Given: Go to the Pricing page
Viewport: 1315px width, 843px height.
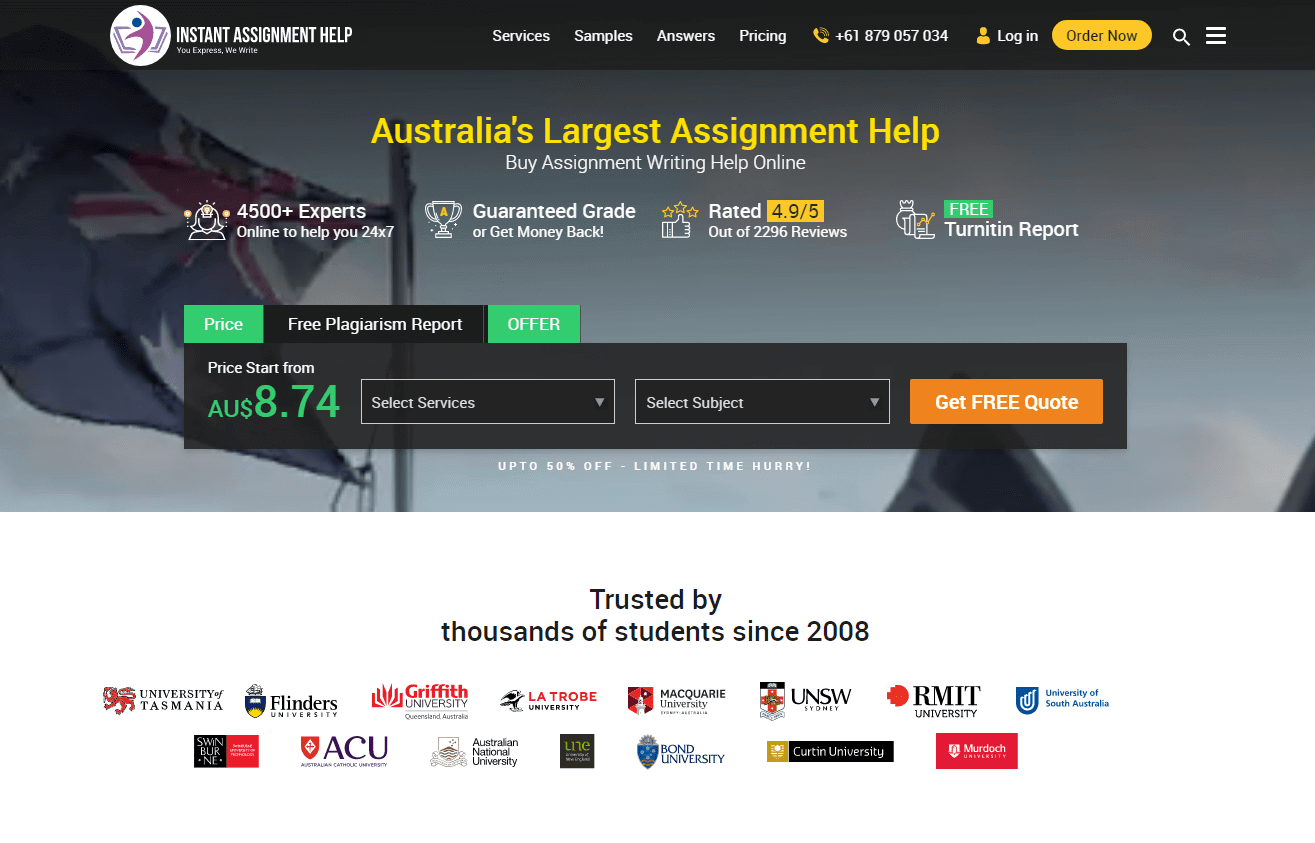Looking at the screenshot, I should coord(763,36).
